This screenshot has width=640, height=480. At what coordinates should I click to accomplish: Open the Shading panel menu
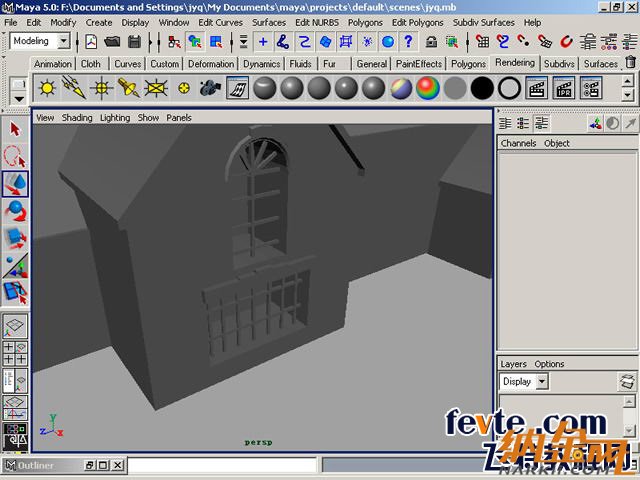click(x=77, y=117)
